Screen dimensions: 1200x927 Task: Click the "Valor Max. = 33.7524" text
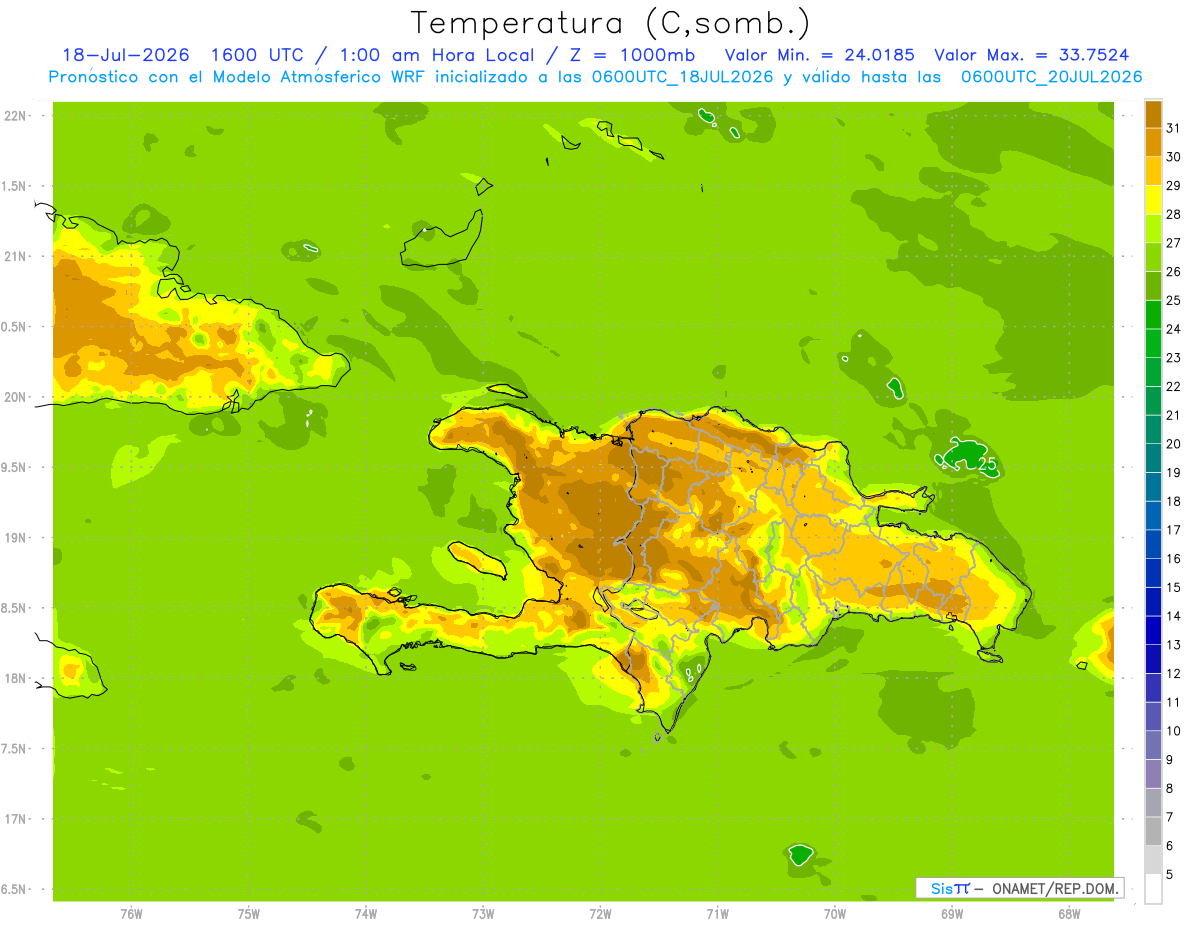click(x=1032, y=55)
